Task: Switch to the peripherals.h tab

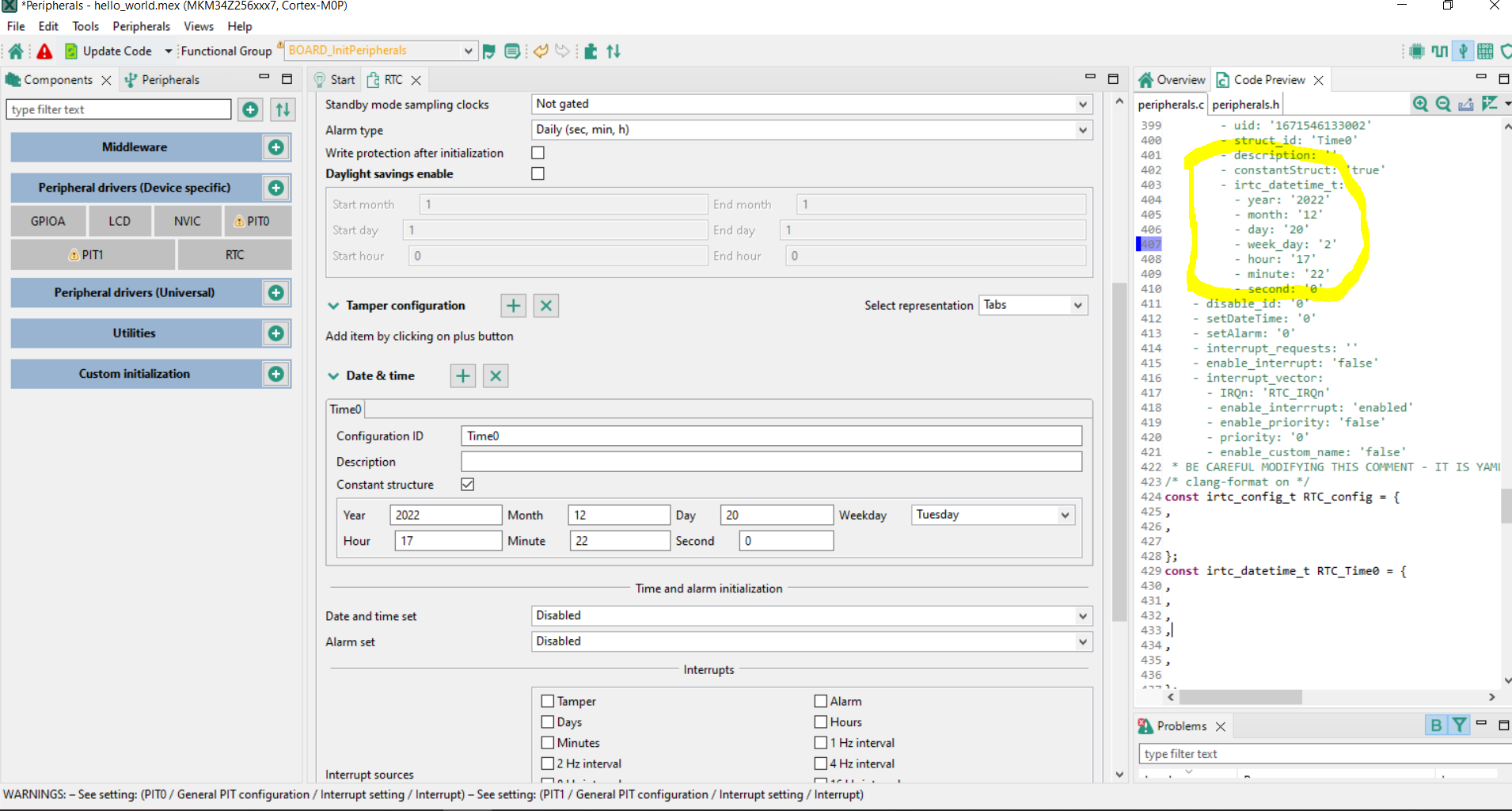Action: pos(1245,104)
